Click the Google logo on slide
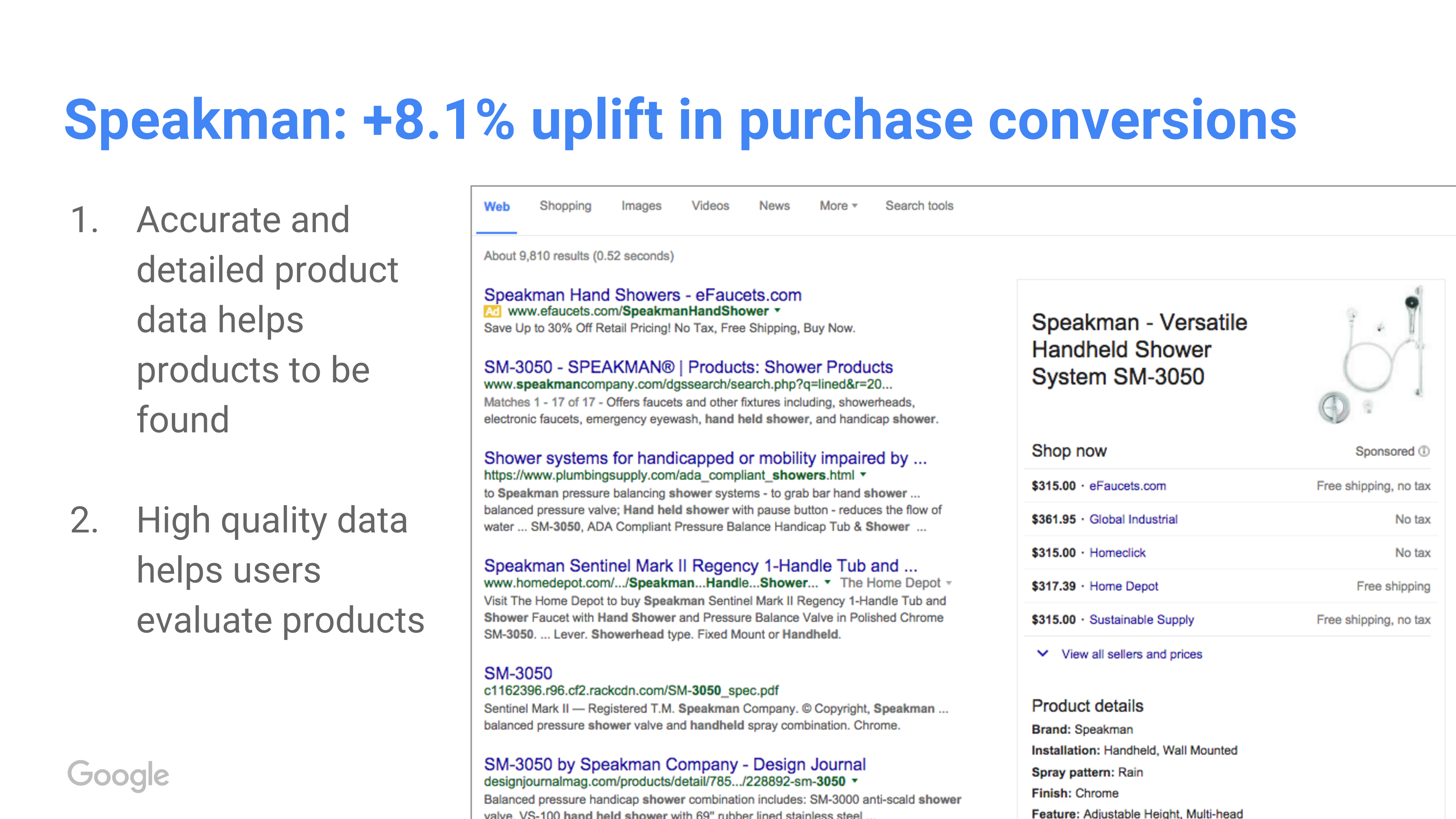 click(x=118, y=775)
